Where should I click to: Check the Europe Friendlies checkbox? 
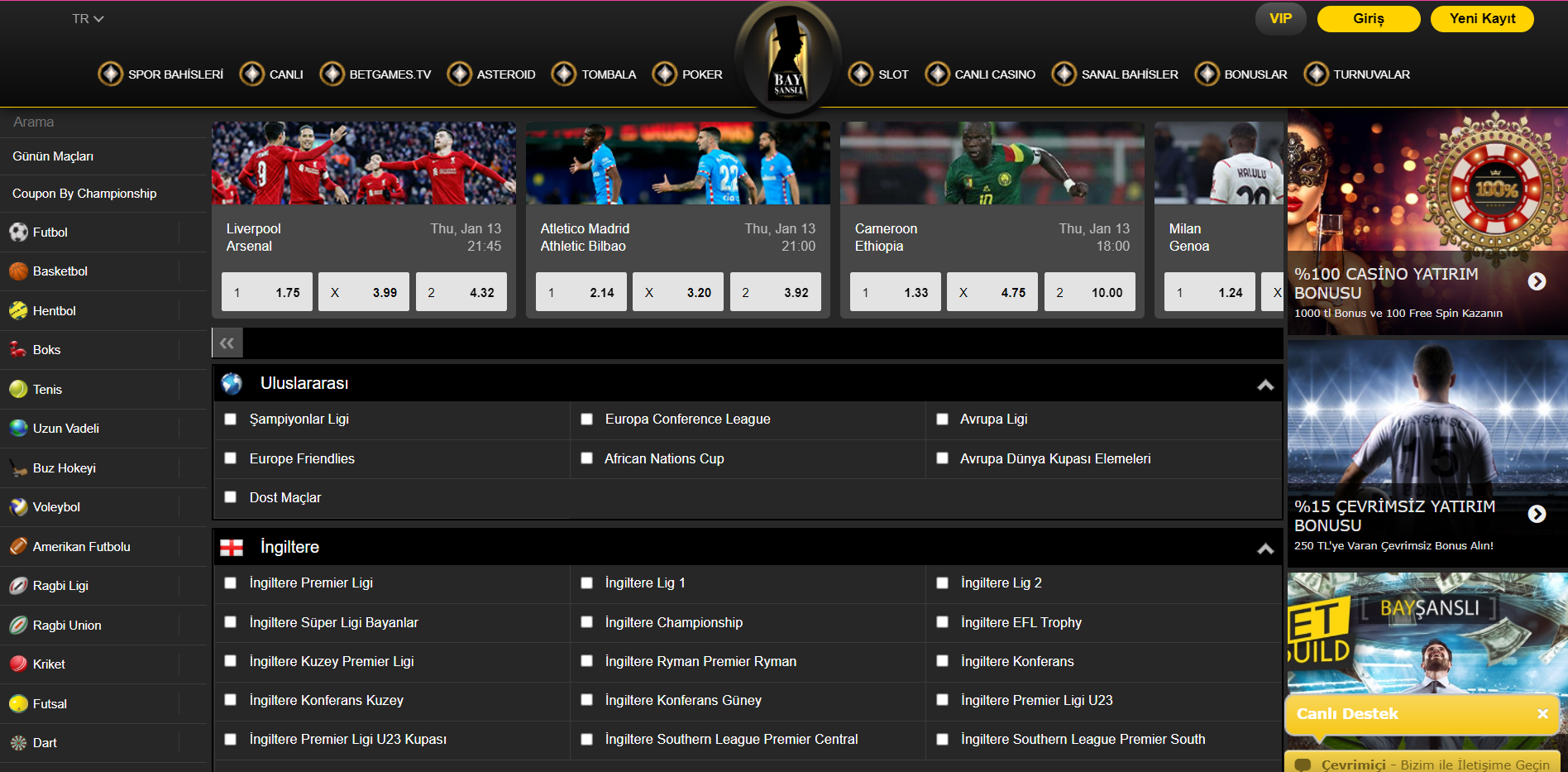click(231, 458)
